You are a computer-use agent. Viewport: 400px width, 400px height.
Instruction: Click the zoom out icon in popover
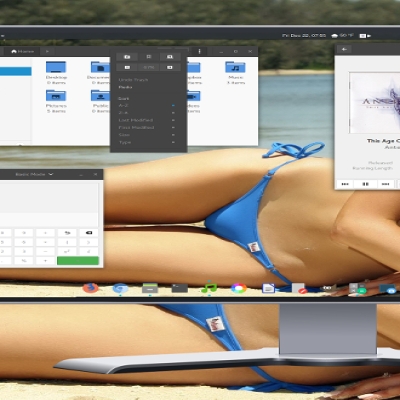click(x=127, y=67)
